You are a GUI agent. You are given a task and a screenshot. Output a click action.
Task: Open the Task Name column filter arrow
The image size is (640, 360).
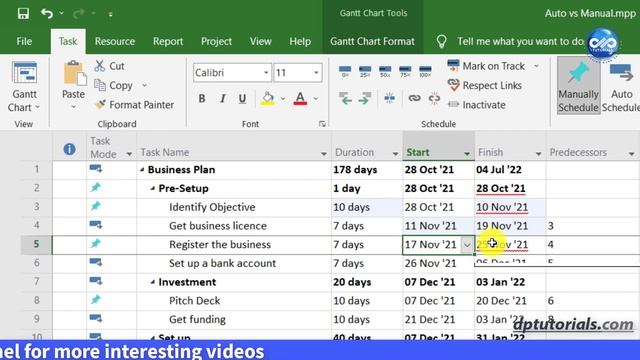click(x=324, y=153)
